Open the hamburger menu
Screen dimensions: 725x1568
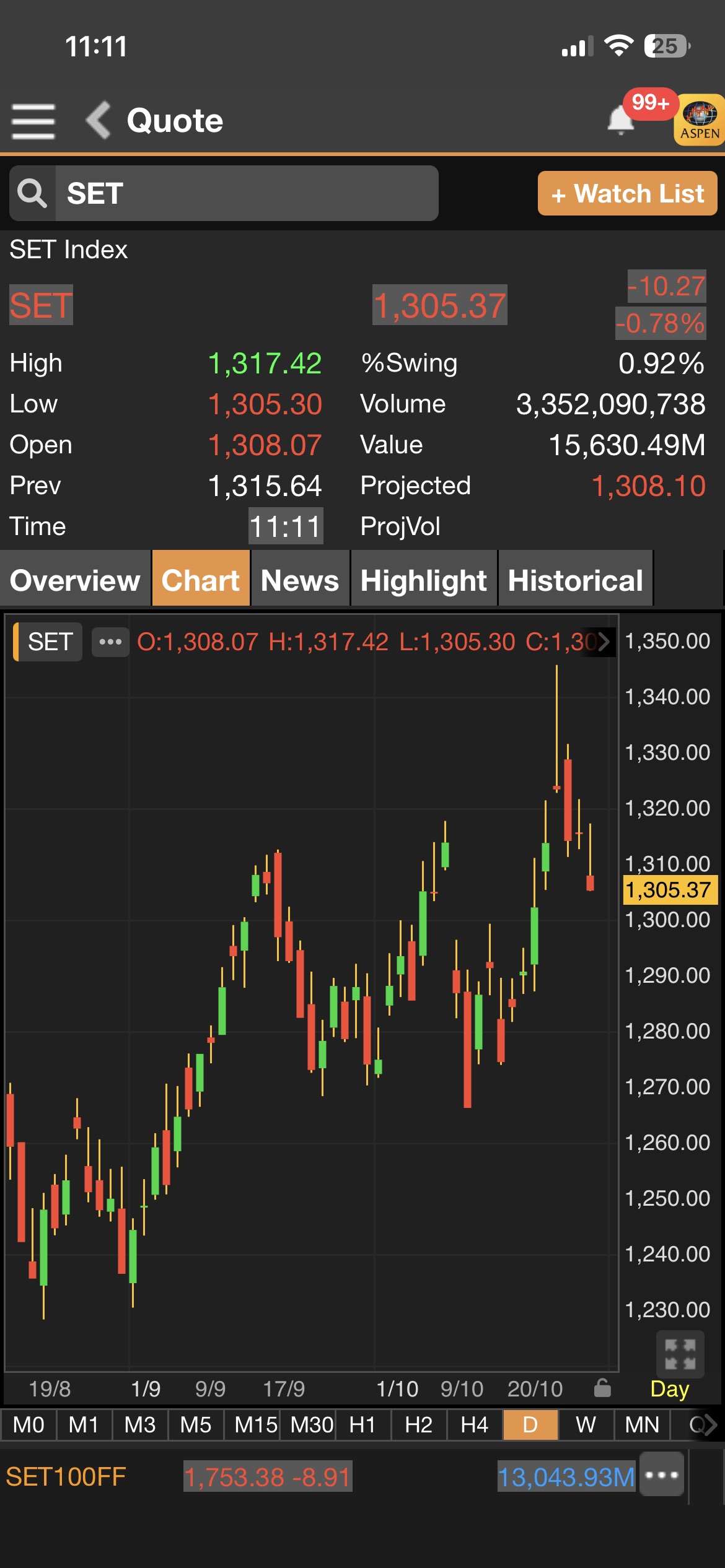(x=33, y=121)
